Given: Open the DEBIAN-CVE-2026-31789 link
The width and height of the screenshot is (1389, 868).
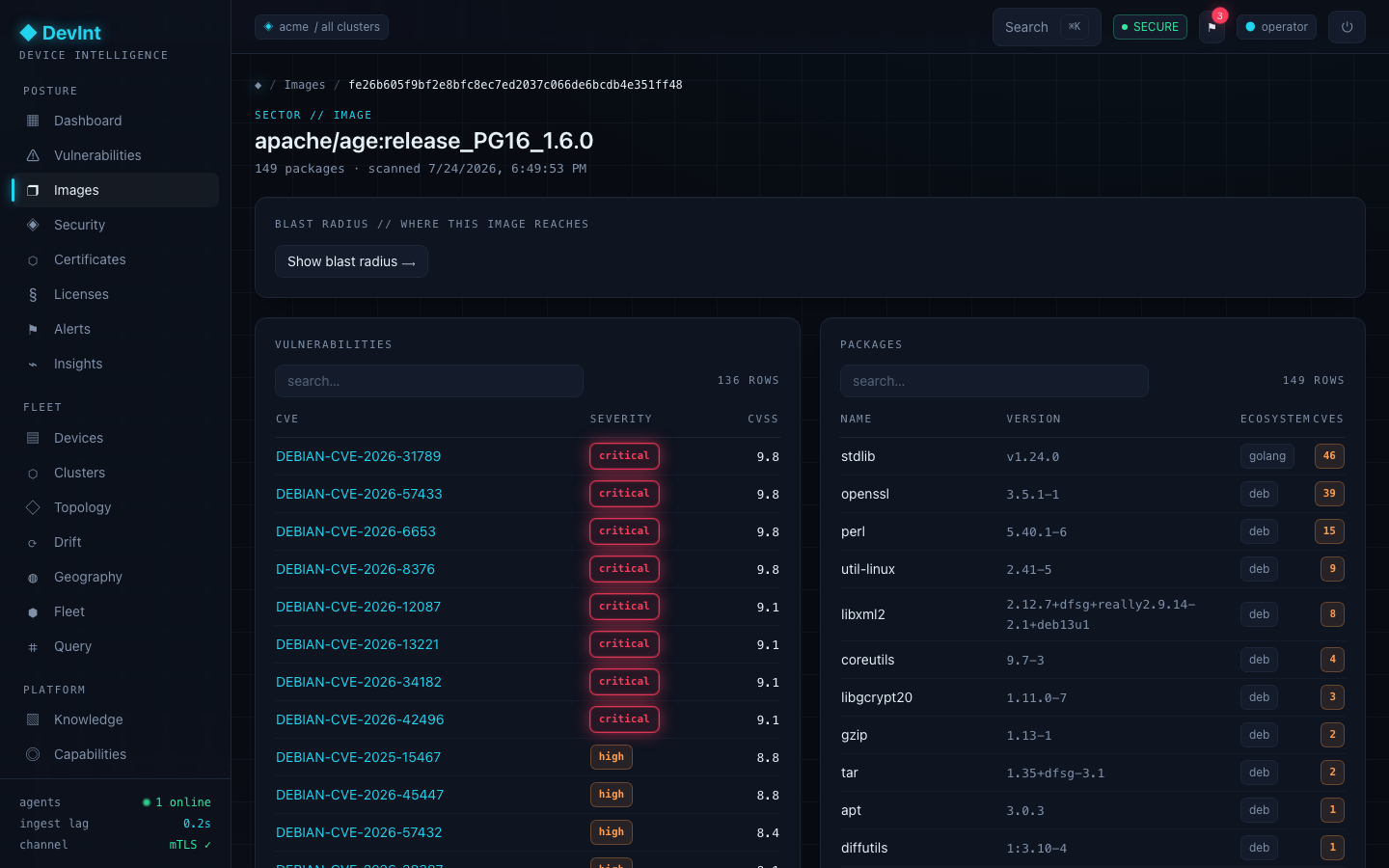Looking at the screenshot, I should coord(358,456).
